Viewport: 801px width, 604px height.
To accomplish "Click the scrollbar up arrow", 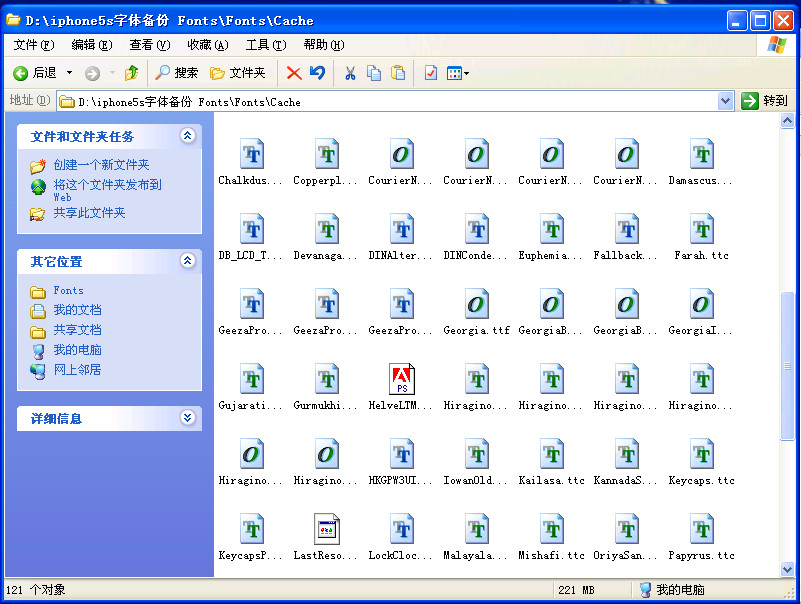I will pyautogui.click(x=787, y=121).
